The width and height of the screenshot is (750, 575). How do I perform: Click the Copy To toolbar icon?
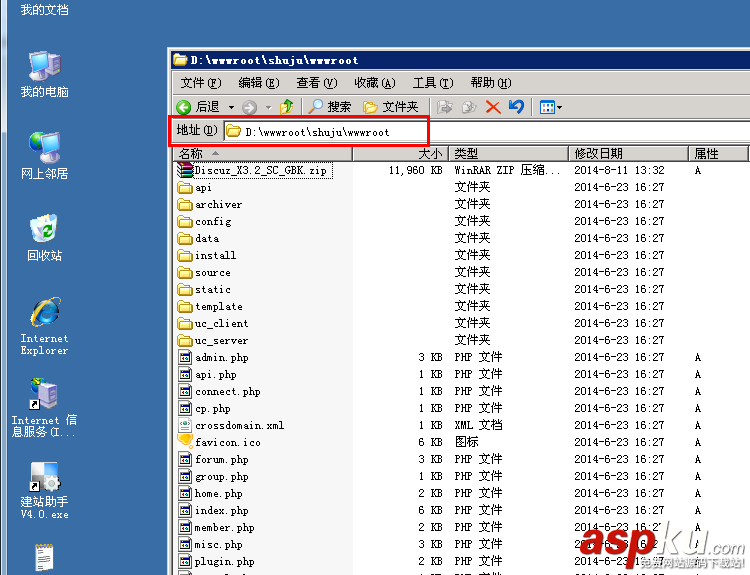pyautogui.click(x=469, y=107)
